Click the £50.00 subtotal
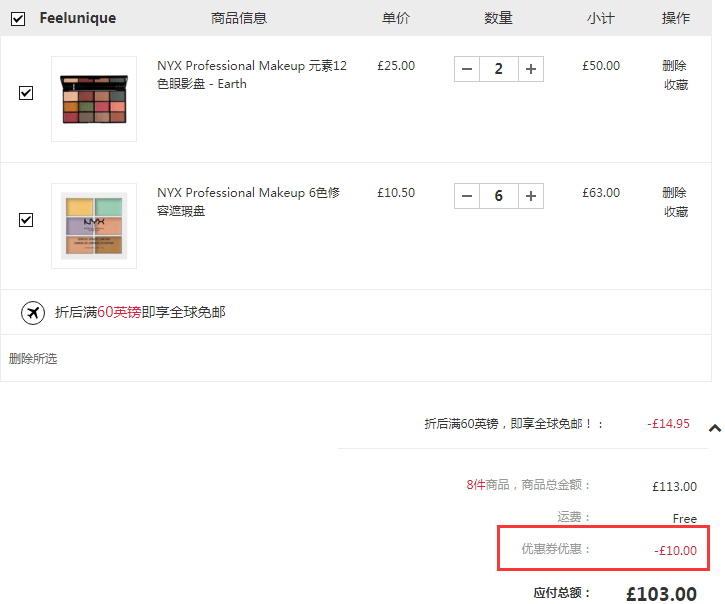The height and width of the screenshot is (604, 725). 601,66
